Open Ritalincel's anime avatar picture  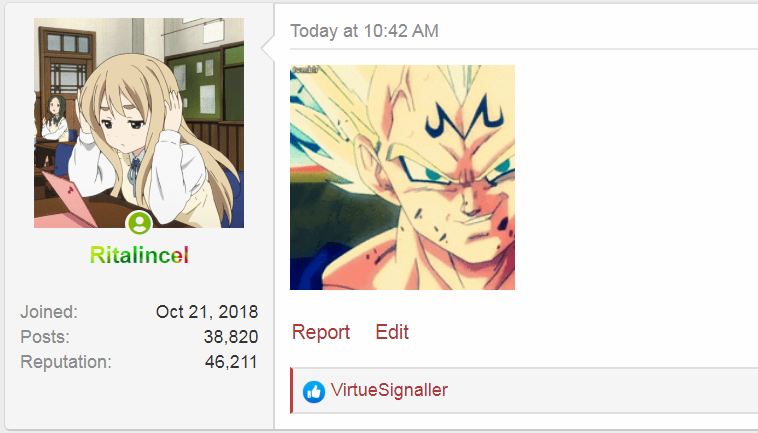[x=139, y=123]
